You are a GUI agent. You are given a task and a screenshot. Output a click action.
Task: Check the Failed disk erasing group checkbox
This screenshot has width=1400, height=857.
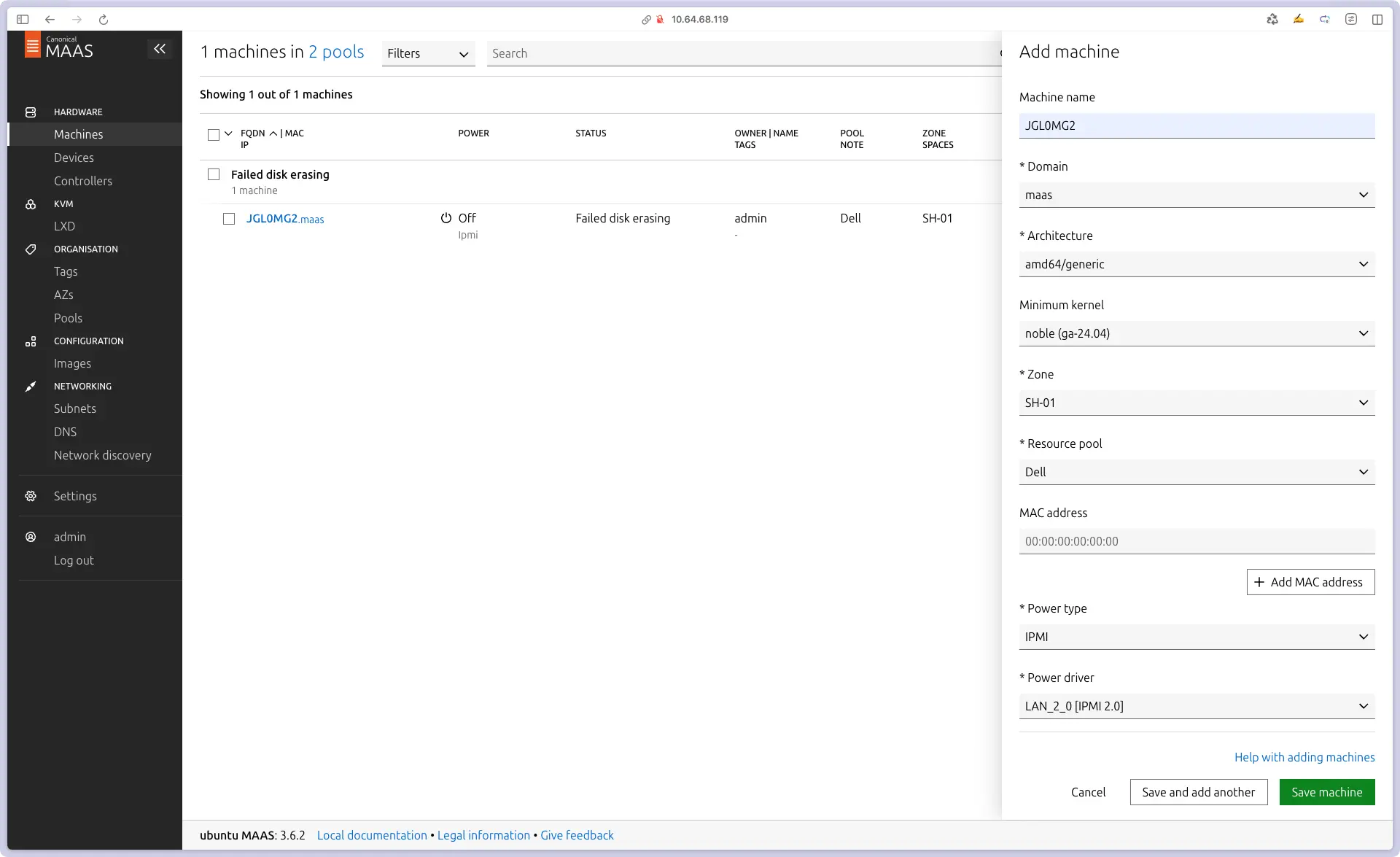click(x=214, y=174)
